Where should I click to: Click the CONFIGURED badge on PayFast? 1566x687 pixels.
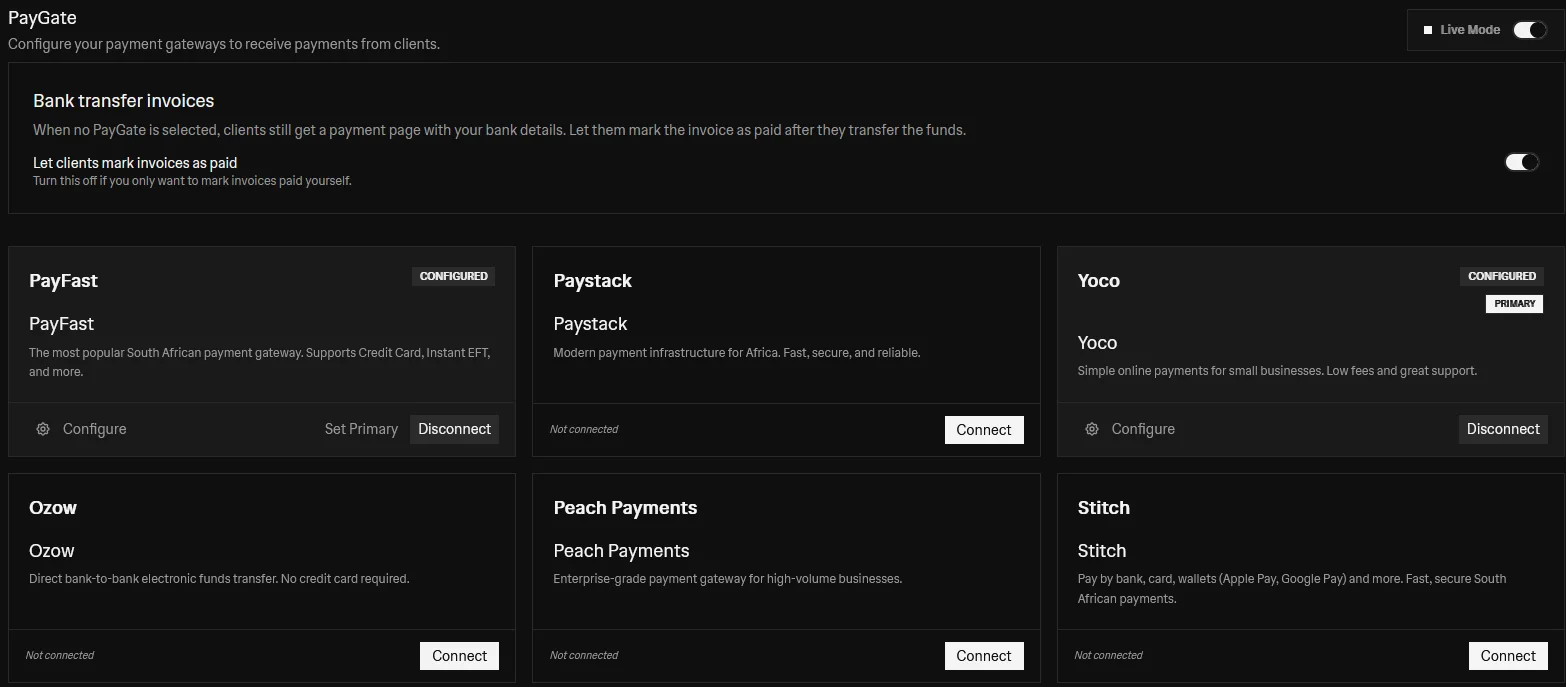click(454, 276)
